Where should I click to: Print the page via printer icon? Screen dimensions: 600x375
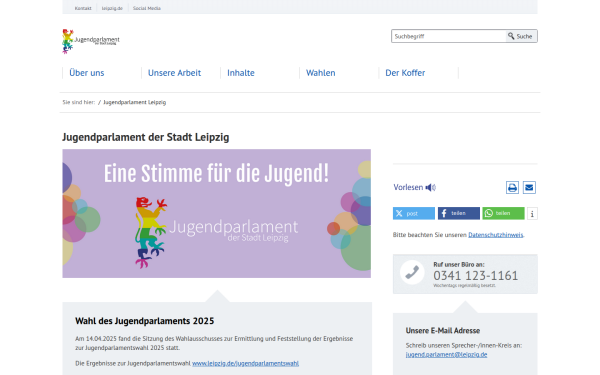pos(512,188)
